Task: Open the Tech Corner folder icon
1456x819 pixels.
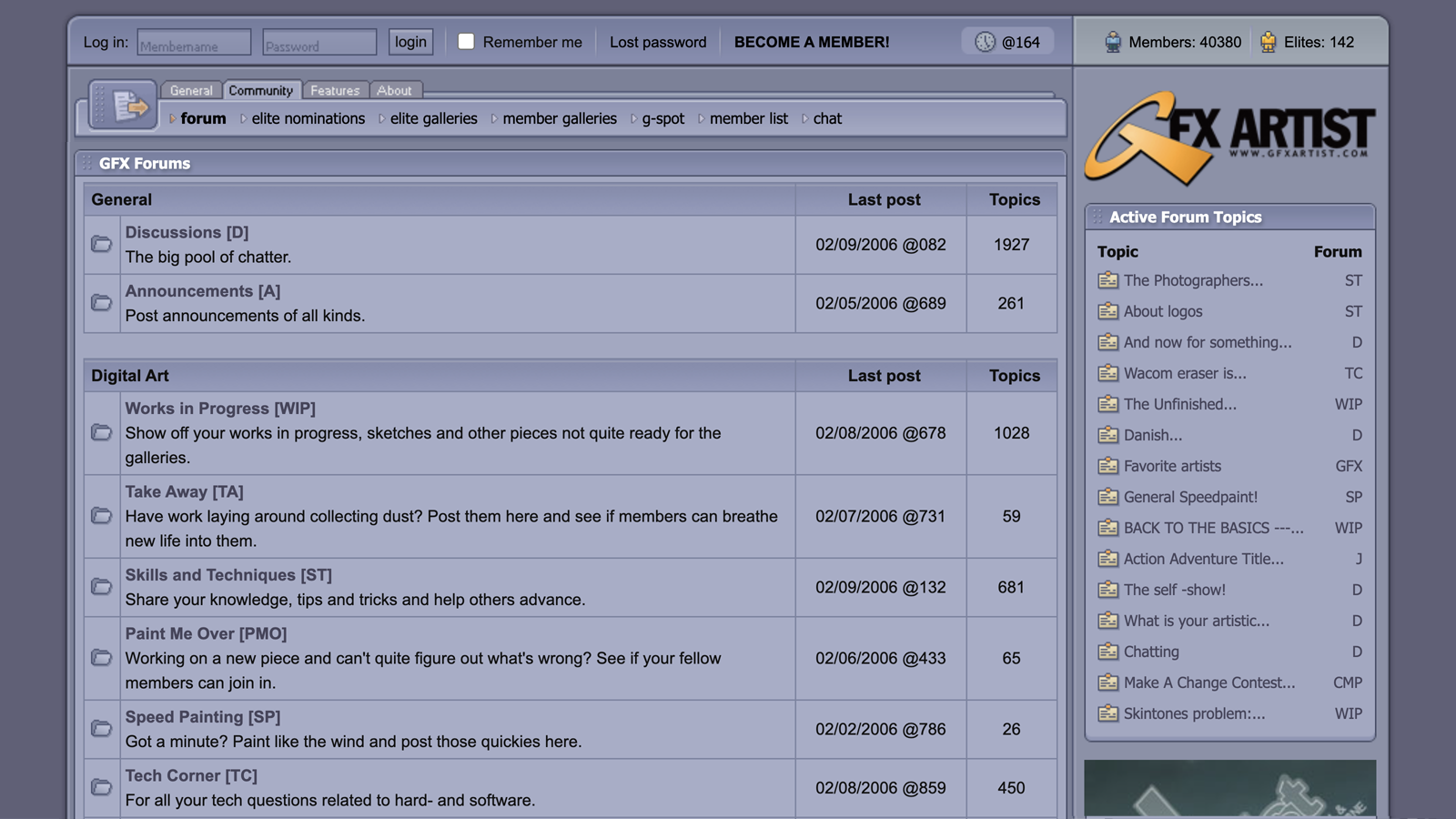Action: pyautogui.click(x=101, y=788)
